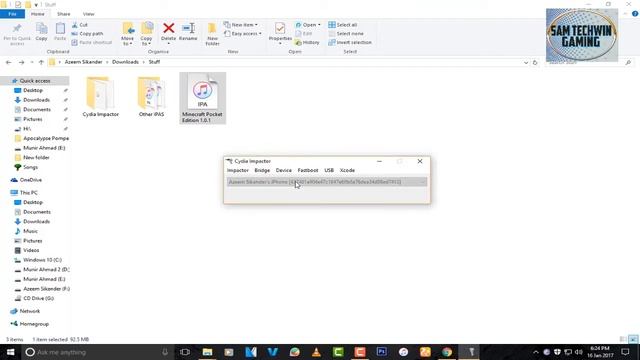
Task: Switch to the Home ribbon tab
Action: point(38,14)
